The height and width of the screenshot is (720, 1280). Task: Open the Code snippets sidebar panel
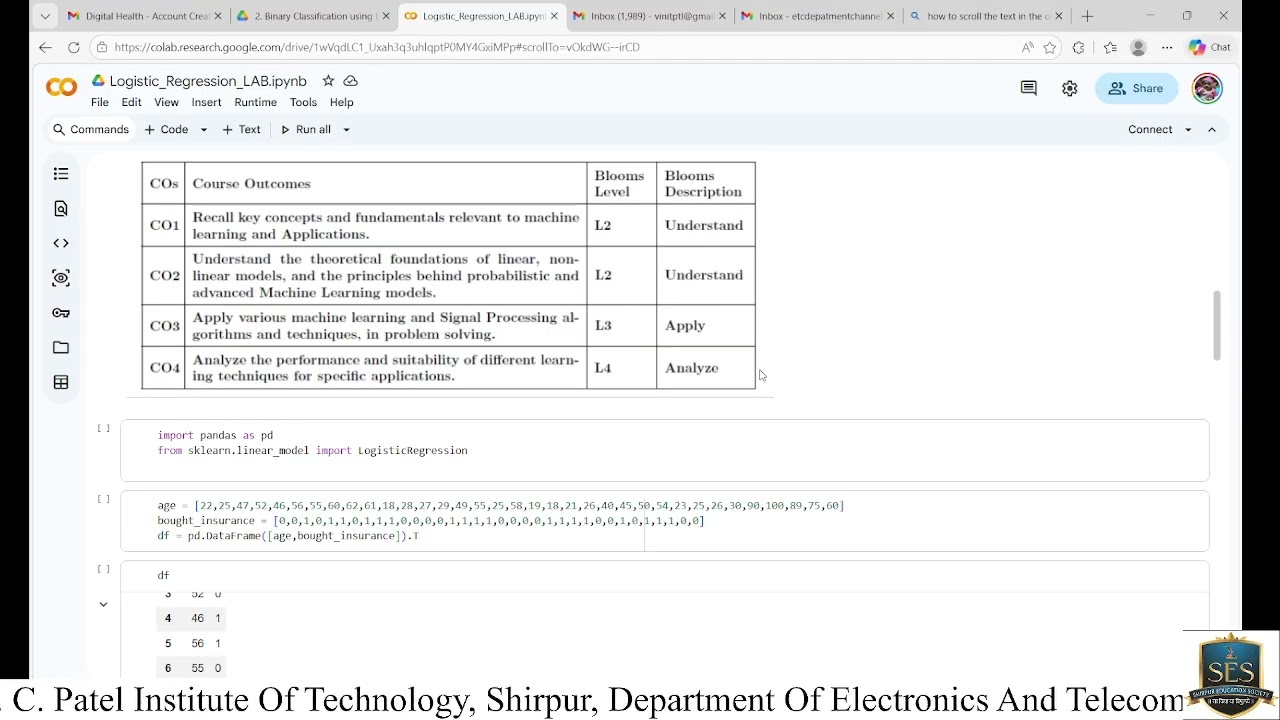(x=61, y=243)
